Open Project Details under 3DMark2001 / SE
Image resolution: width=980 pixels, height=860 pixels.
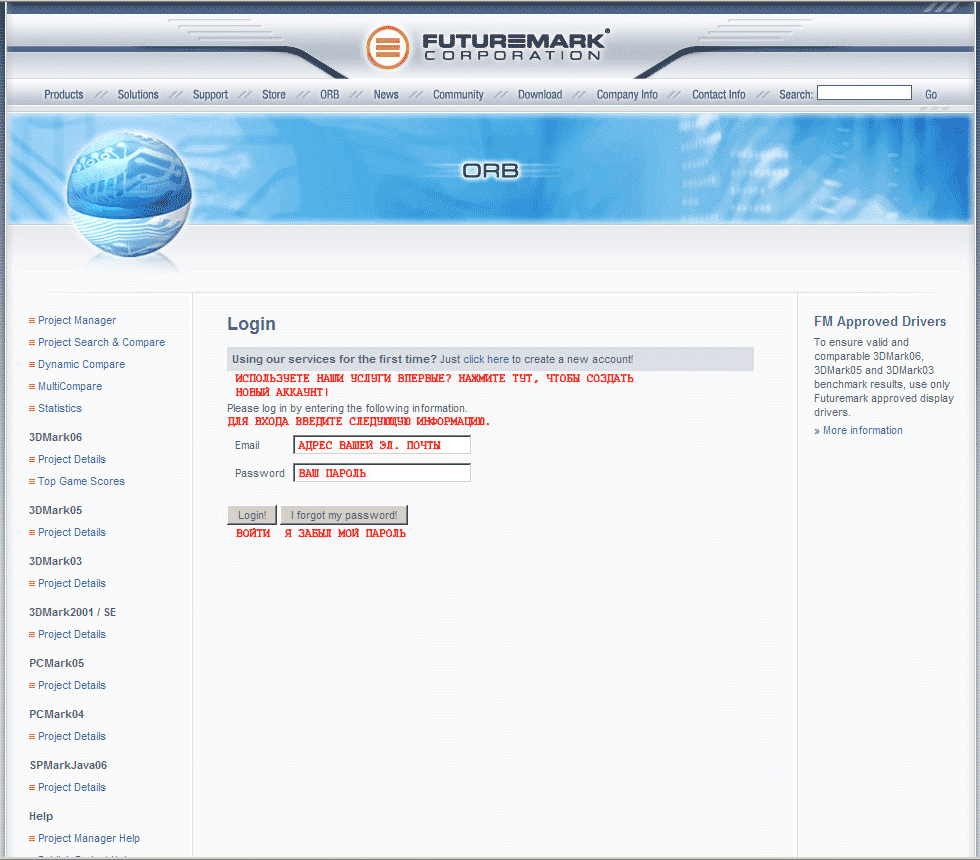tap(72, 634)
